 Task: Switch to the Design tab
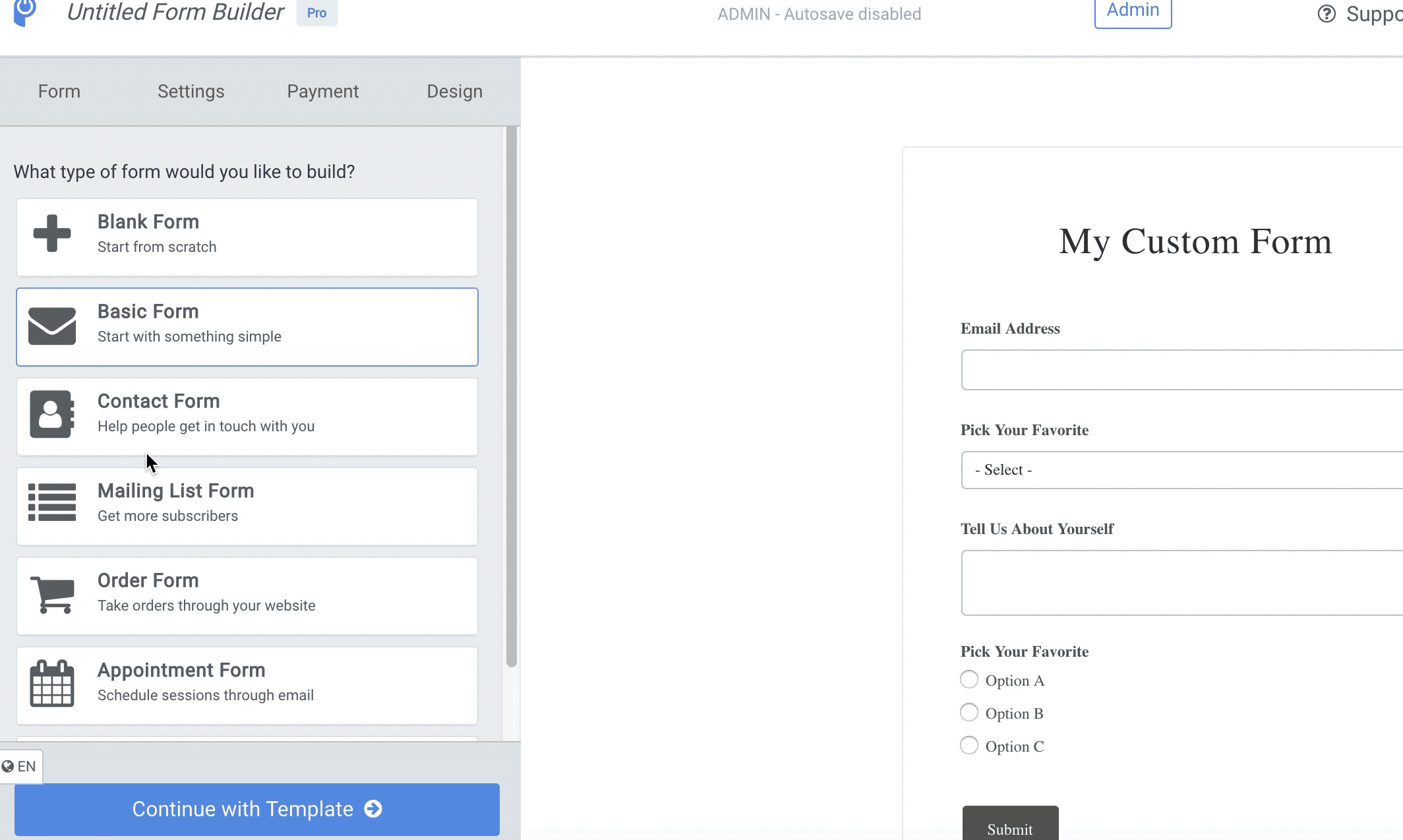[455, 91]
